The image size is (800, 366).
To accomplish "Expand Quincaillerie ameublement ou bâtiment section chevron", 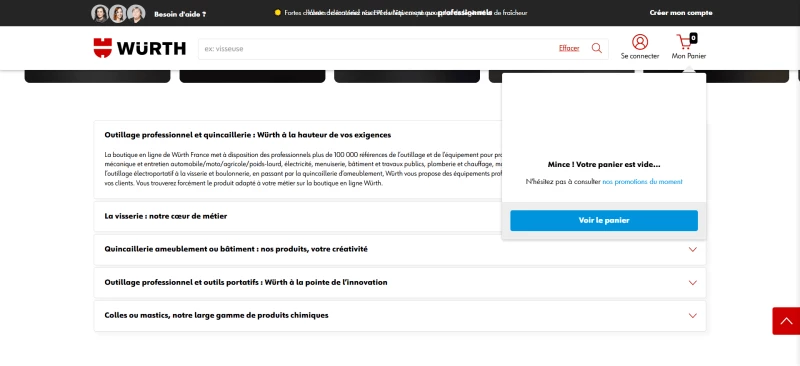I will coord(692,250).
